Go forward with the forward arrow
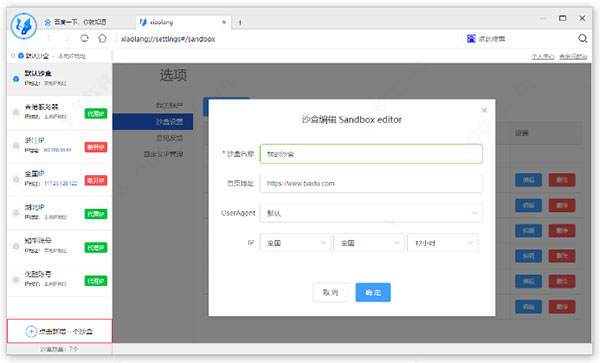This screenshot has height=363, width=600. [x=67, y=38]
